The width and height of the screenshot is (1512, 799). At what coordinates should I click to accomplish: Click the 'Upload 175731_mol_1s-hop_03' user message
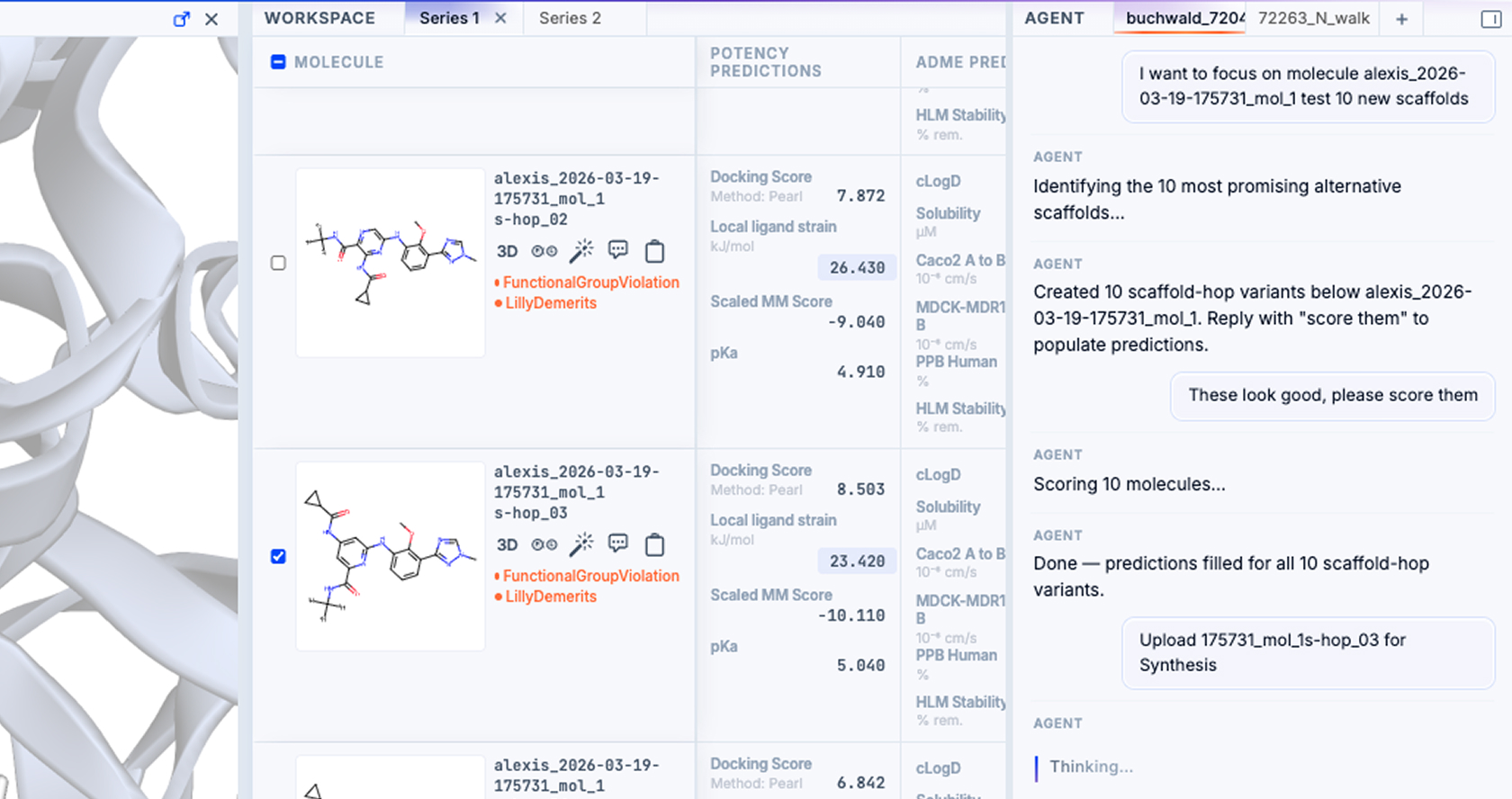pos(1309,652)
